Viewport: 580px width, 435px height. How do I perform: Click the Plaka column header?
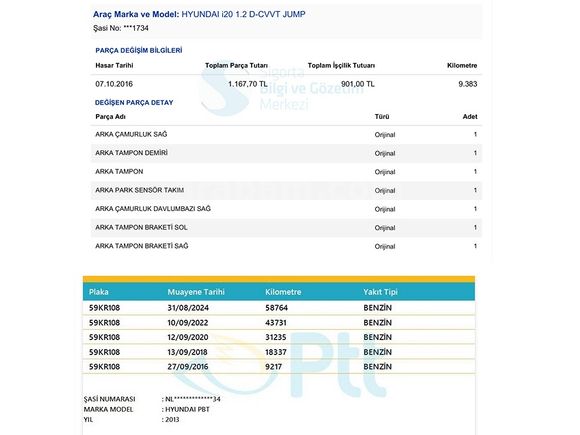[98, 292]
